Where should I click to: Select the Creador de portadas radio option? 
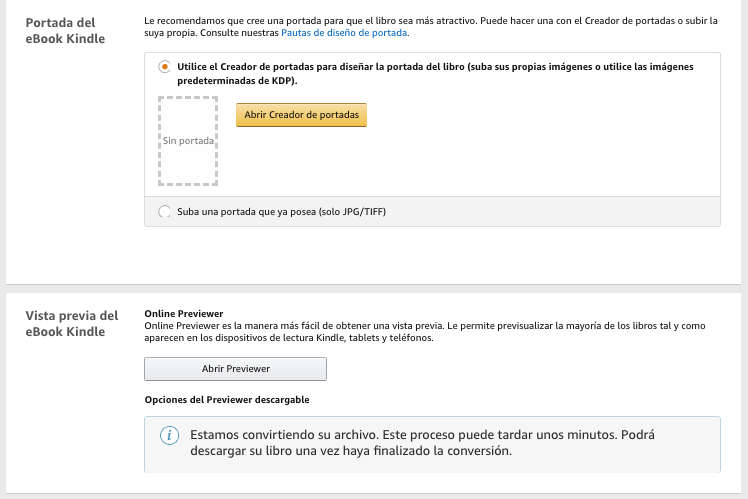[x=164, y=67]
